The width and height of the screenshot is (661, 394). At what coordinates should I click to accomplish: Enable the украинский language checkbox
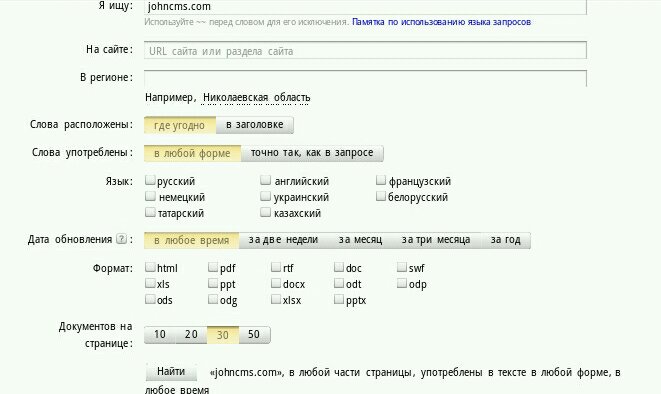coord(265,196)
